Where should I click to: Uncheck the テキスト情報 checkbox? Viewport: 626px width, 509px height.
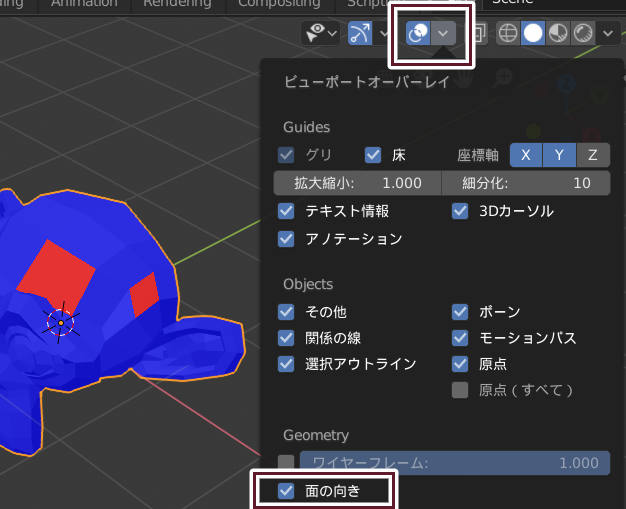point(286,211)
